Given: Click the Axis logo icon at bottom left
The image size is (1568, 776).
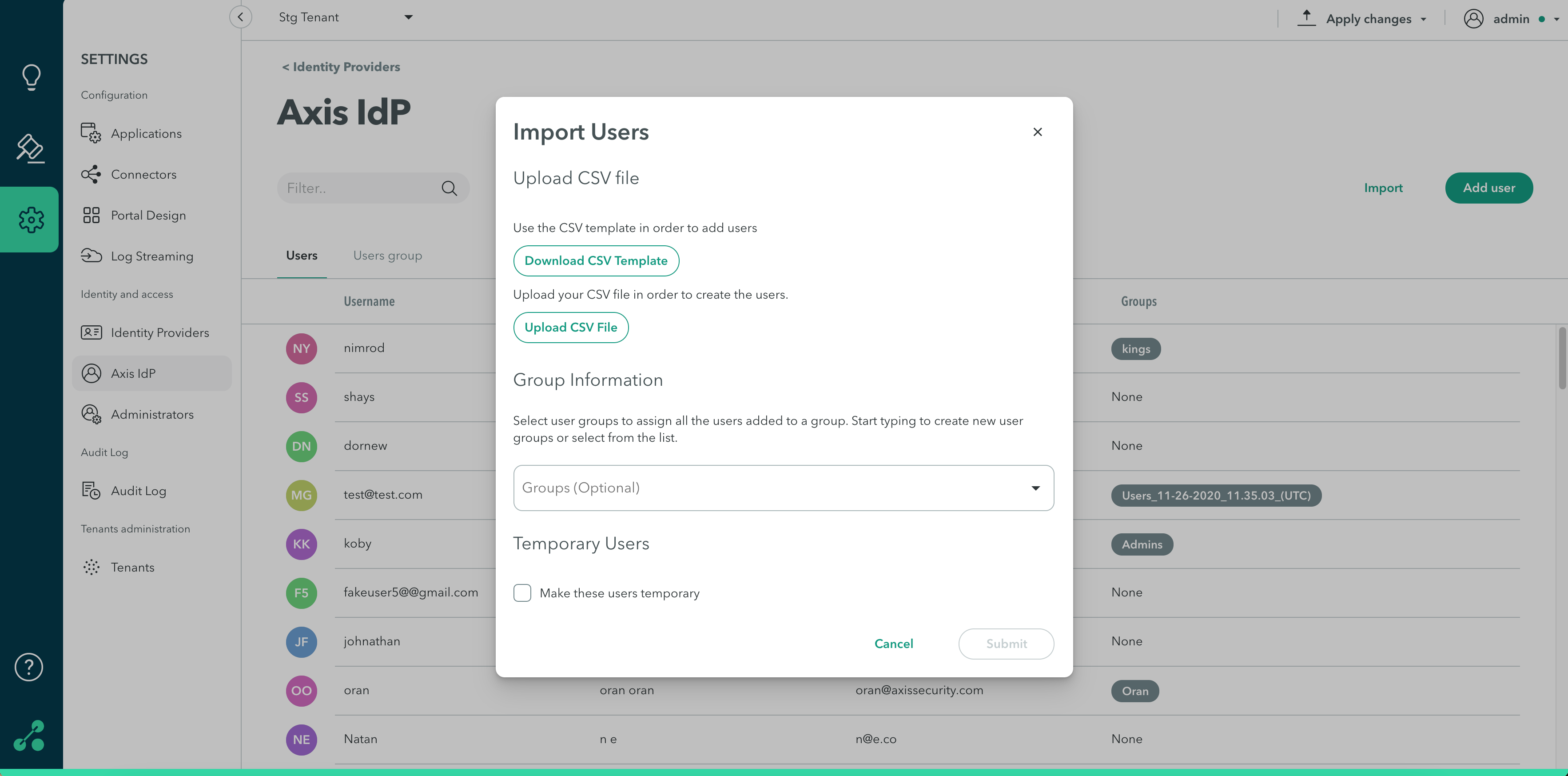Looking at the screenshot, I should click(29, 736).
